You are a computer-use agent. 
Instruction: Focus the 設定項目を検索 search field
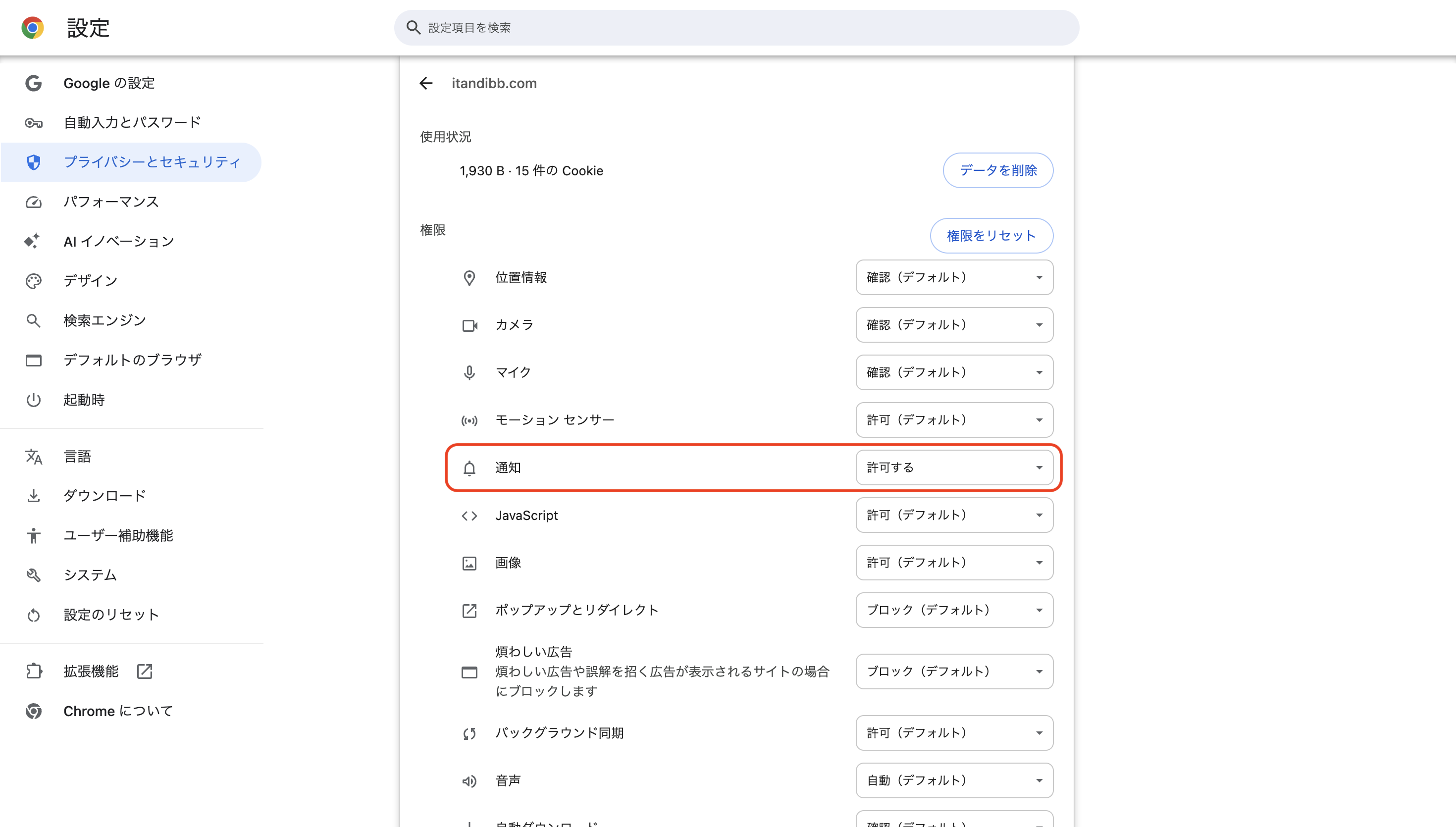click(736, 27)
